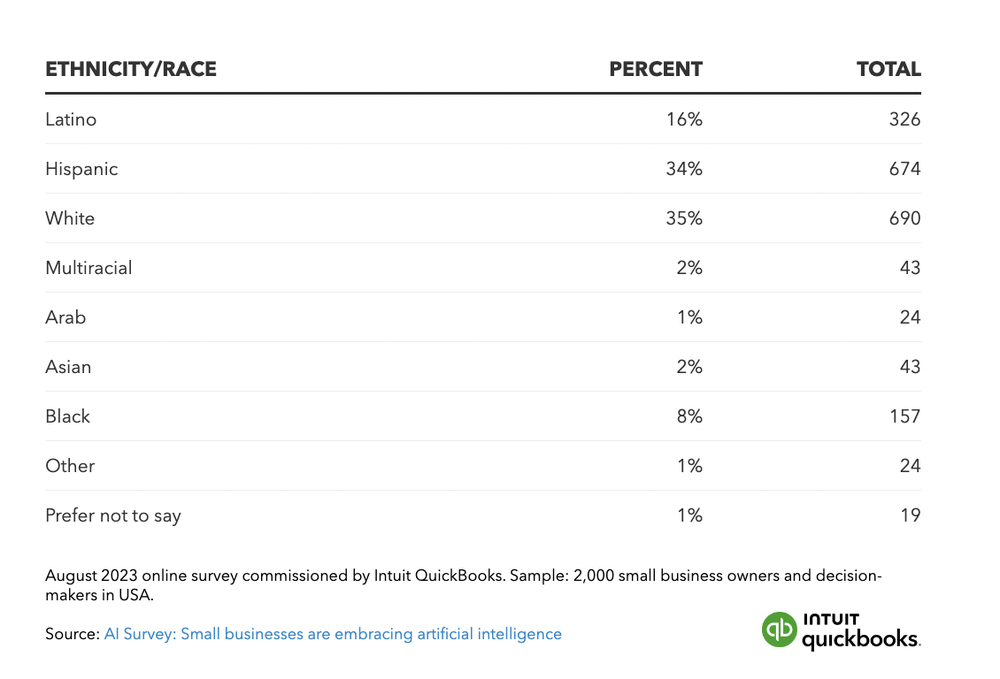Click the PERCENT column header
Viewport: 1000px width, 679px height.
tap(656, 69)
